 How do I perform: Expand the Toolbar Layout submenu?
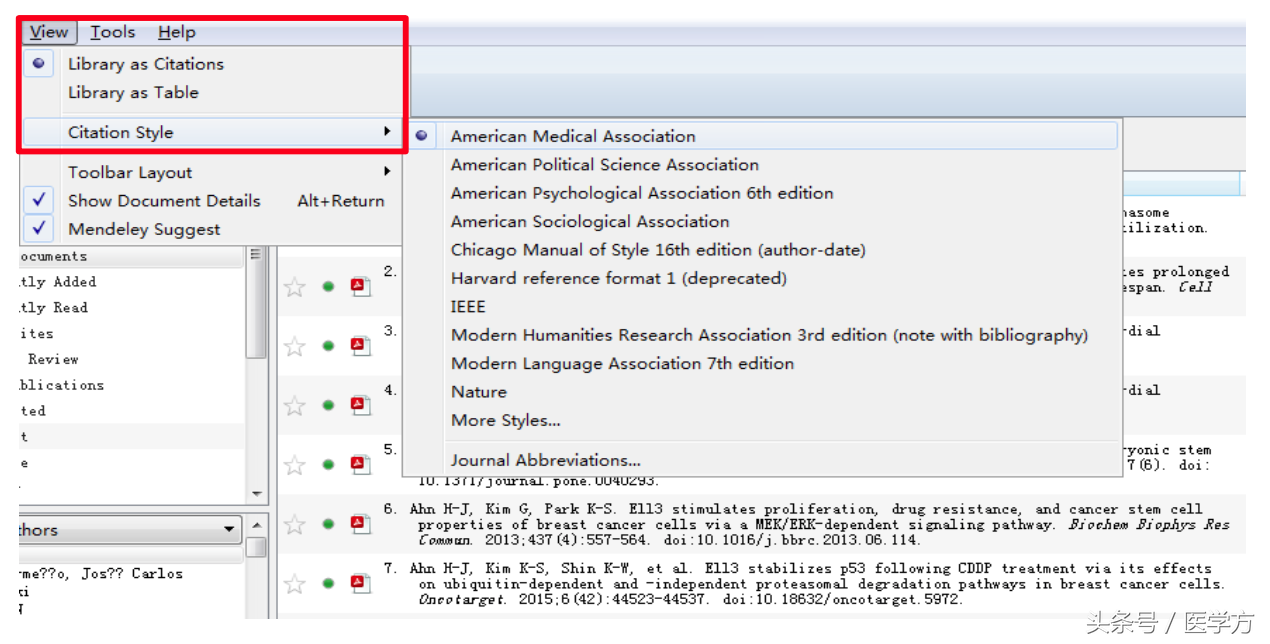(x=210, y=172)
